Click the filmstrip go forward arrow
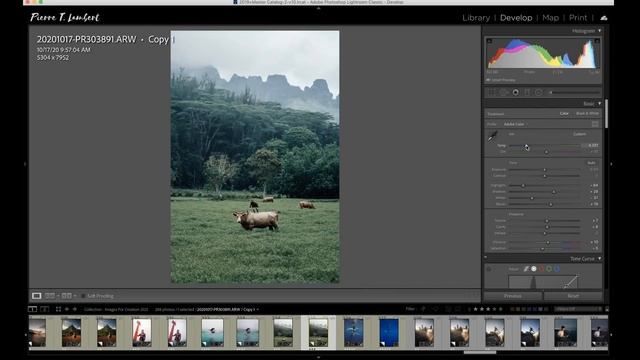The image size is (640, 360). [74, 309]
